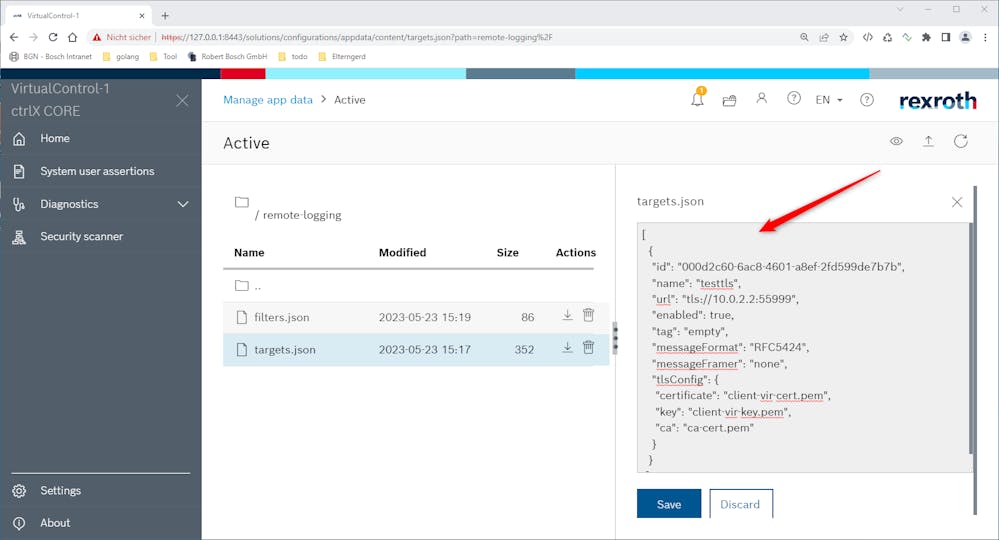This screenshot has height=540, width=999.
Task: Click the Name column header
Action: pos(249,252)
